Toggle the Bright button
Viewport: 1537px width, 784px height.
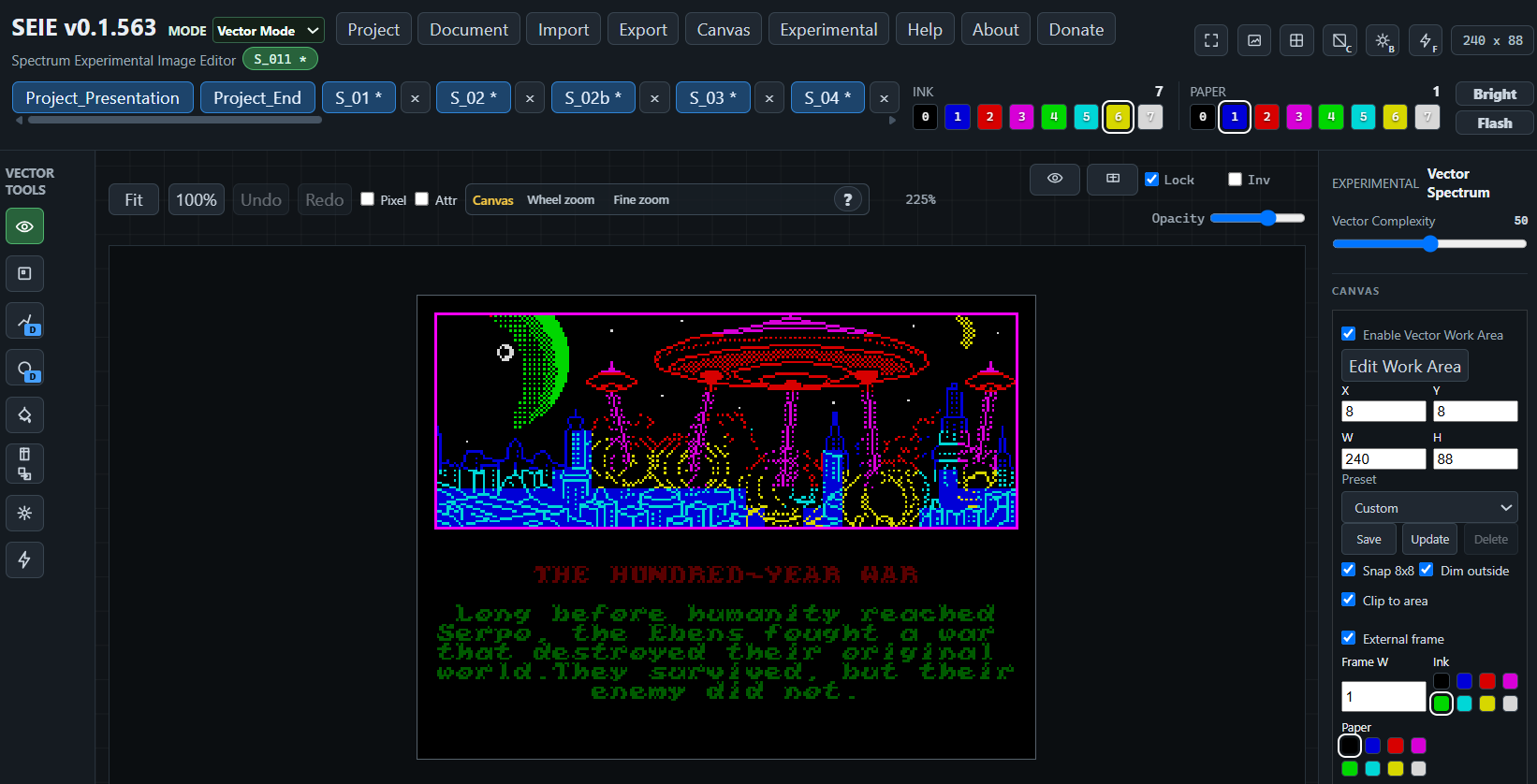(1495, 94)
